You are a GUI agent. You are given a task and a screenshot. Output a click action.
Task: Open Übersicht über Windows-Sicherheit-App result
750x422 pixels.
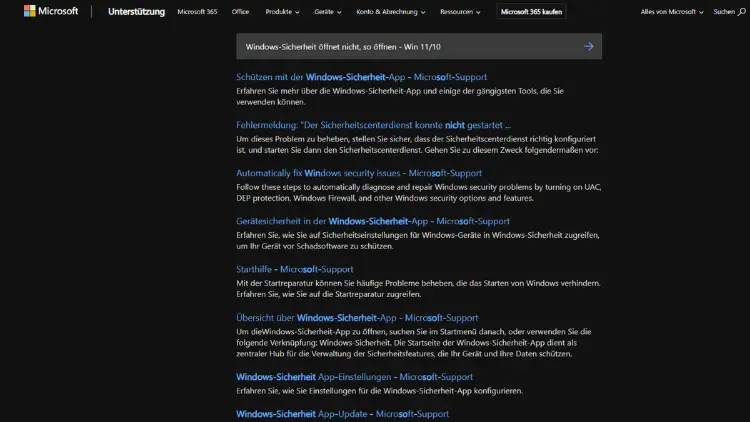point(357,318)
